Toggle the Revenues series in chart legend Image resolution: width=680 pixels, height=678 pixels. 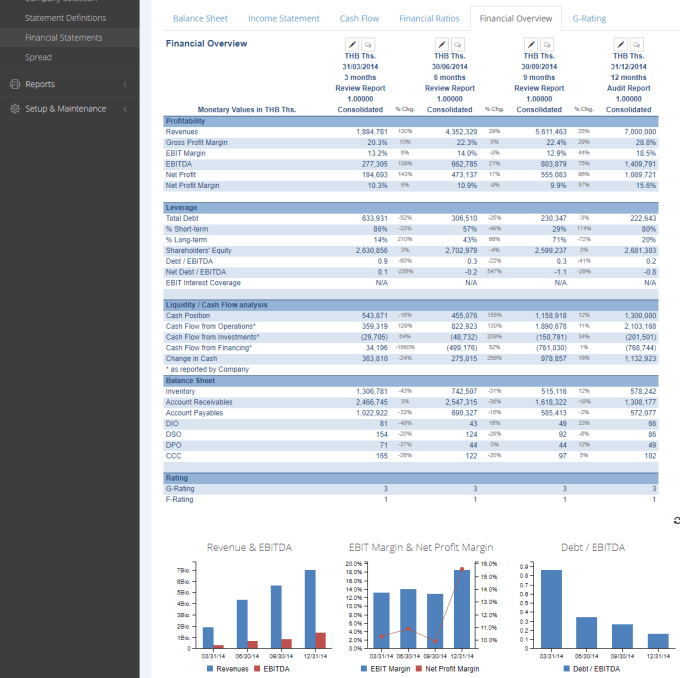(x=229, y=668)
